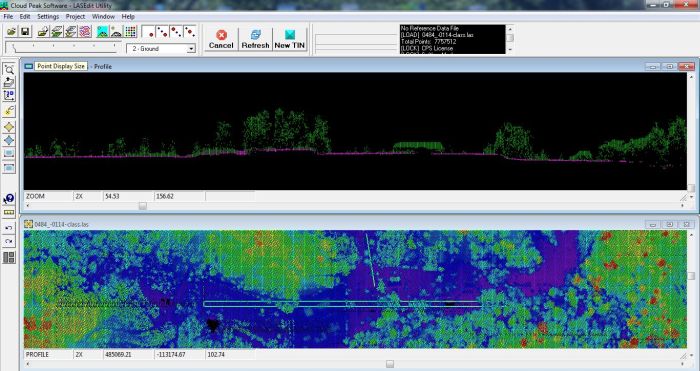Click the undo arrow icon

point(9,228)
